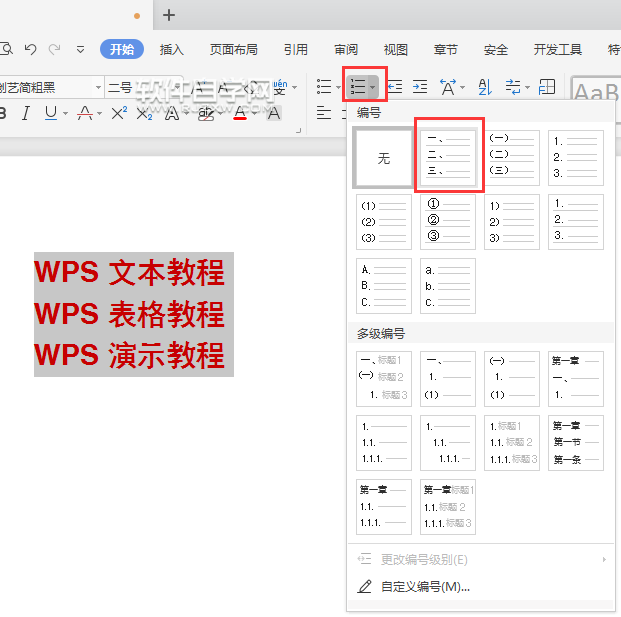Select the AaB style preview box

click(x=595, y=92)
